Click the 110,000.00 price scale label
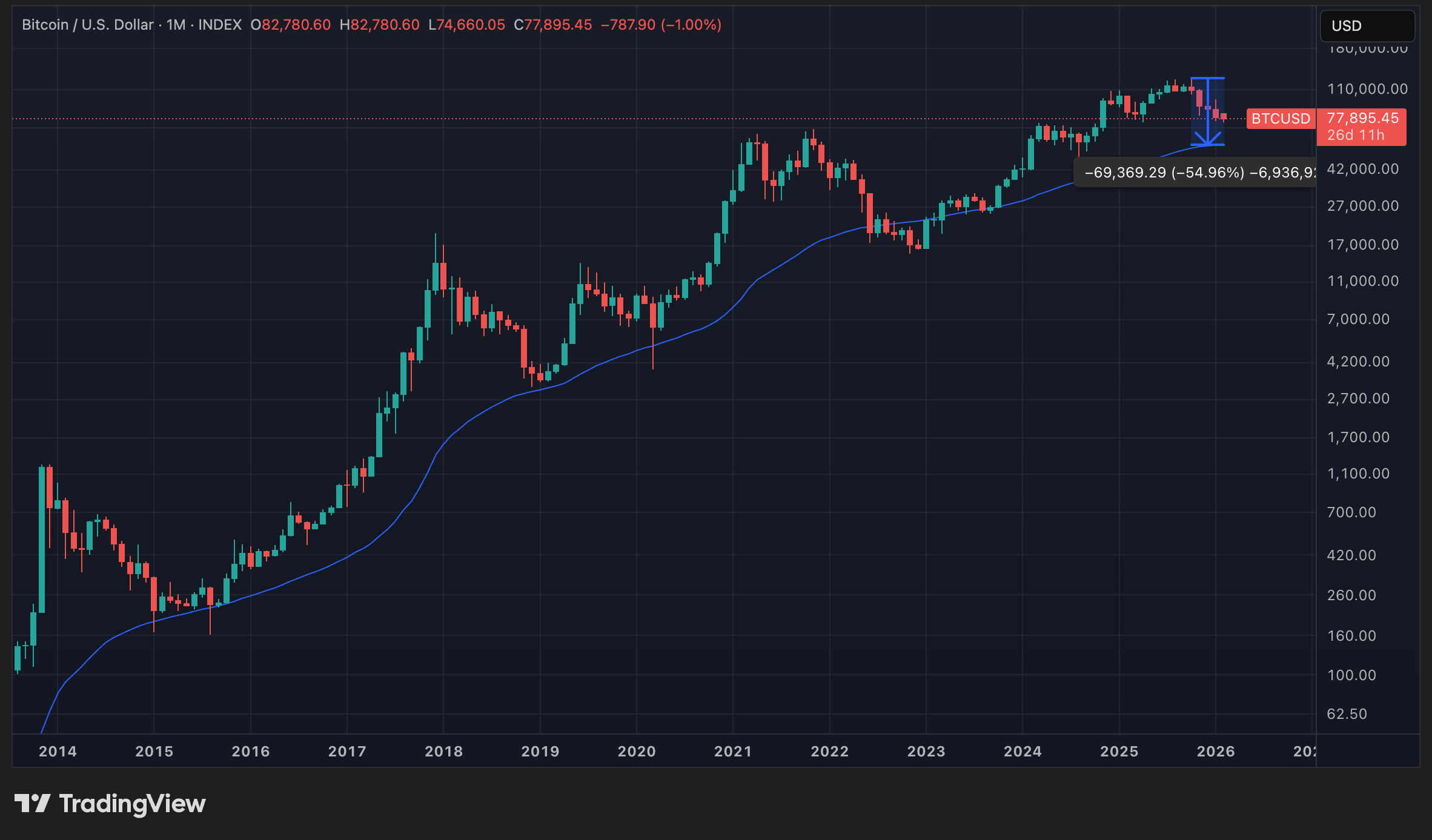The image size is (1432, 840). pos(1367,89)
